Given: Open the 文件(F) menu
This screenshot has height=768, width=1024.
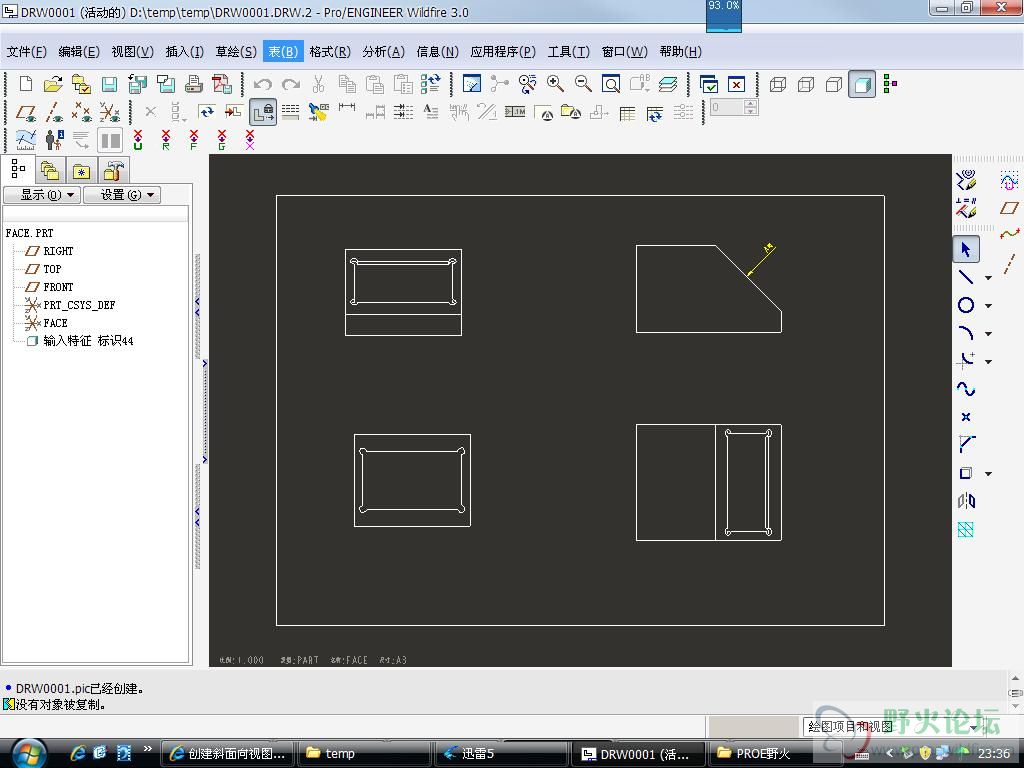Looking at the screenshot, I should tap(27, 52).
